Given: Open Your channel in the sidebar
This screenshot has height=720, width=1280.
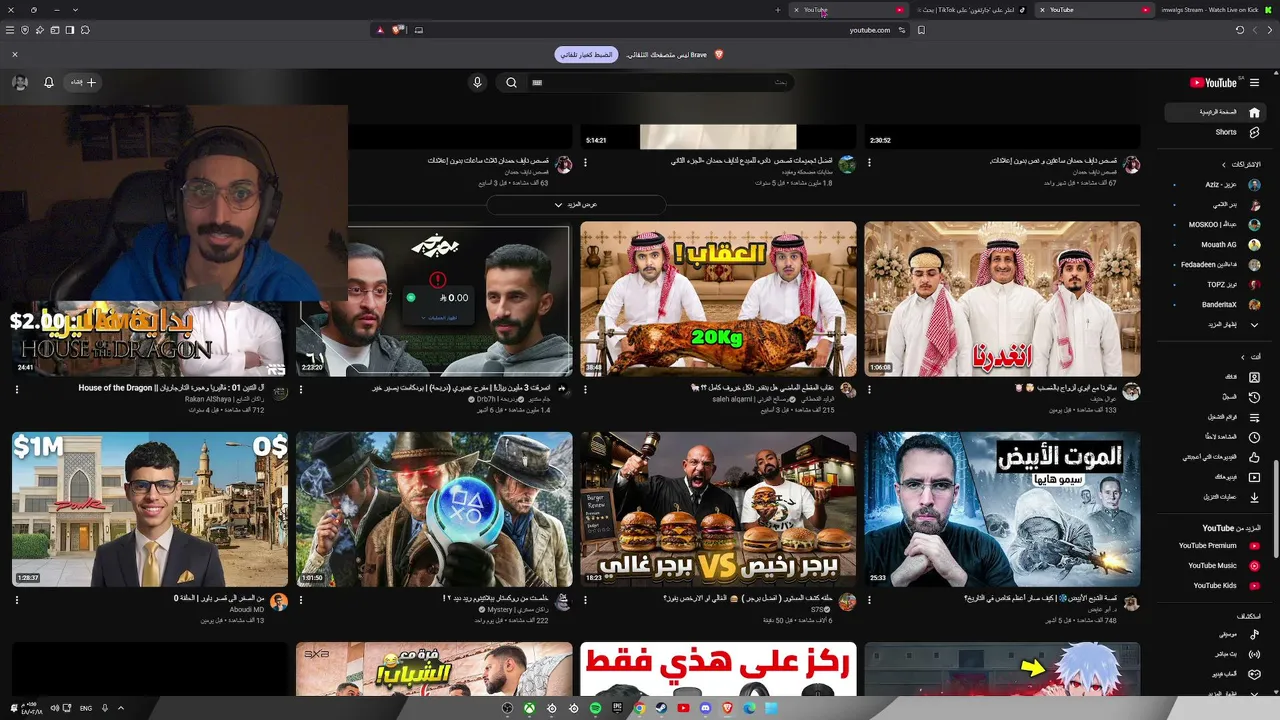Looking at the screenshot, I should pyautogui.click(x=1216, y=377).
